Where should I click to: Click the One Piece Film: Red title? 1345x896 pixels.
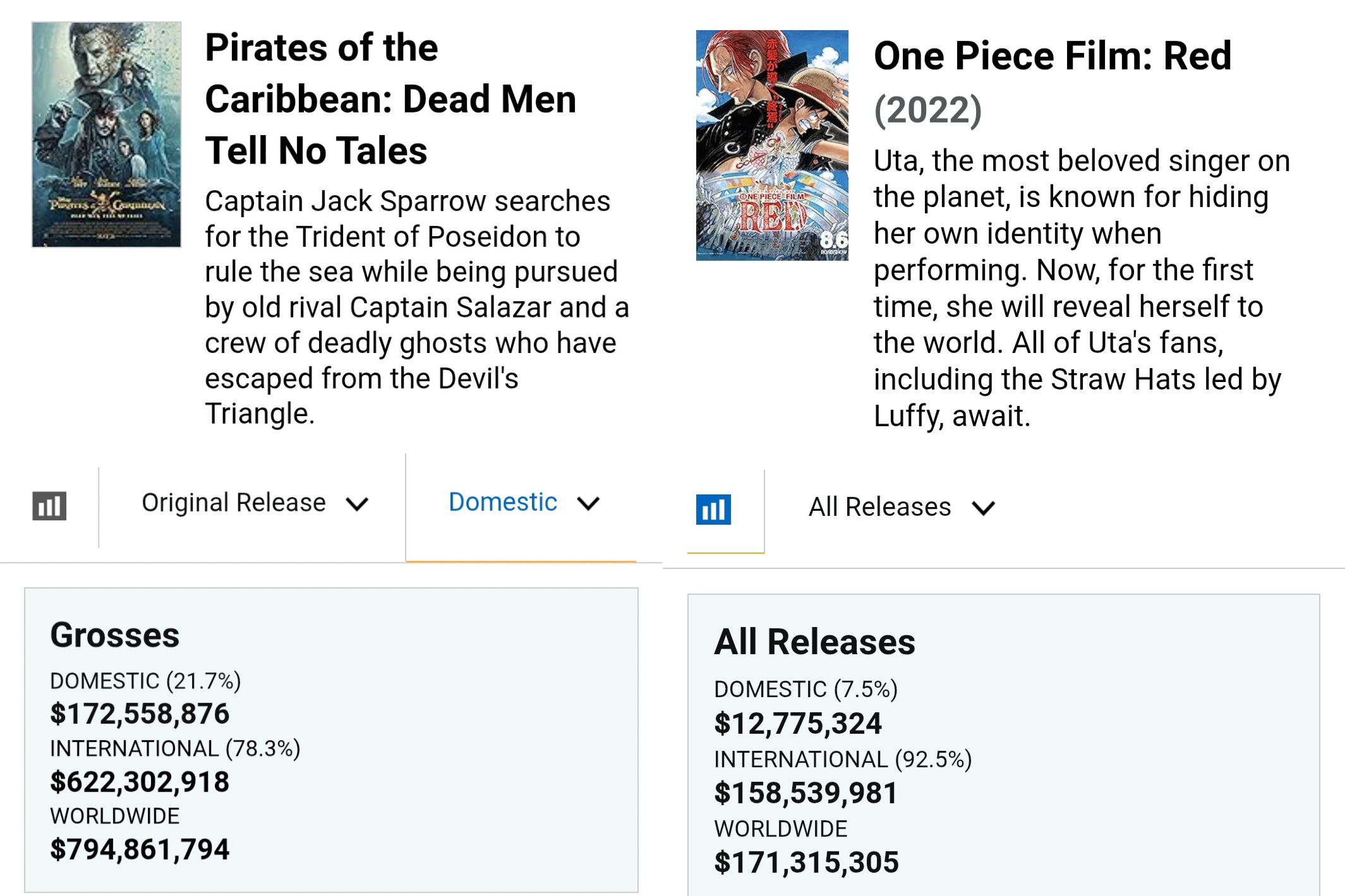click(1052, 56)
